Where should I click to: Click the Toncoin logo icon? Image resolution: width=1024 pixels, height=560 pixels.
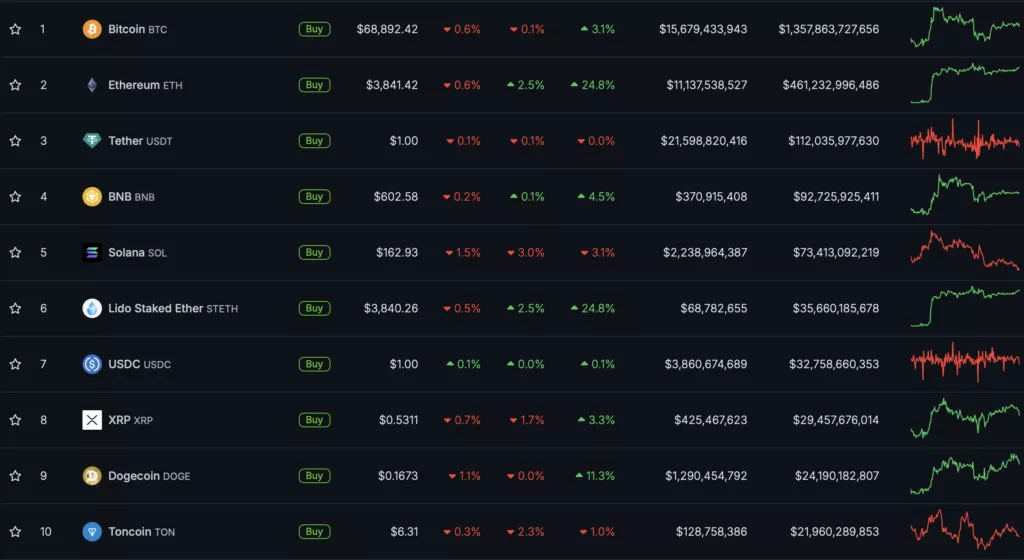pos(92,531)
